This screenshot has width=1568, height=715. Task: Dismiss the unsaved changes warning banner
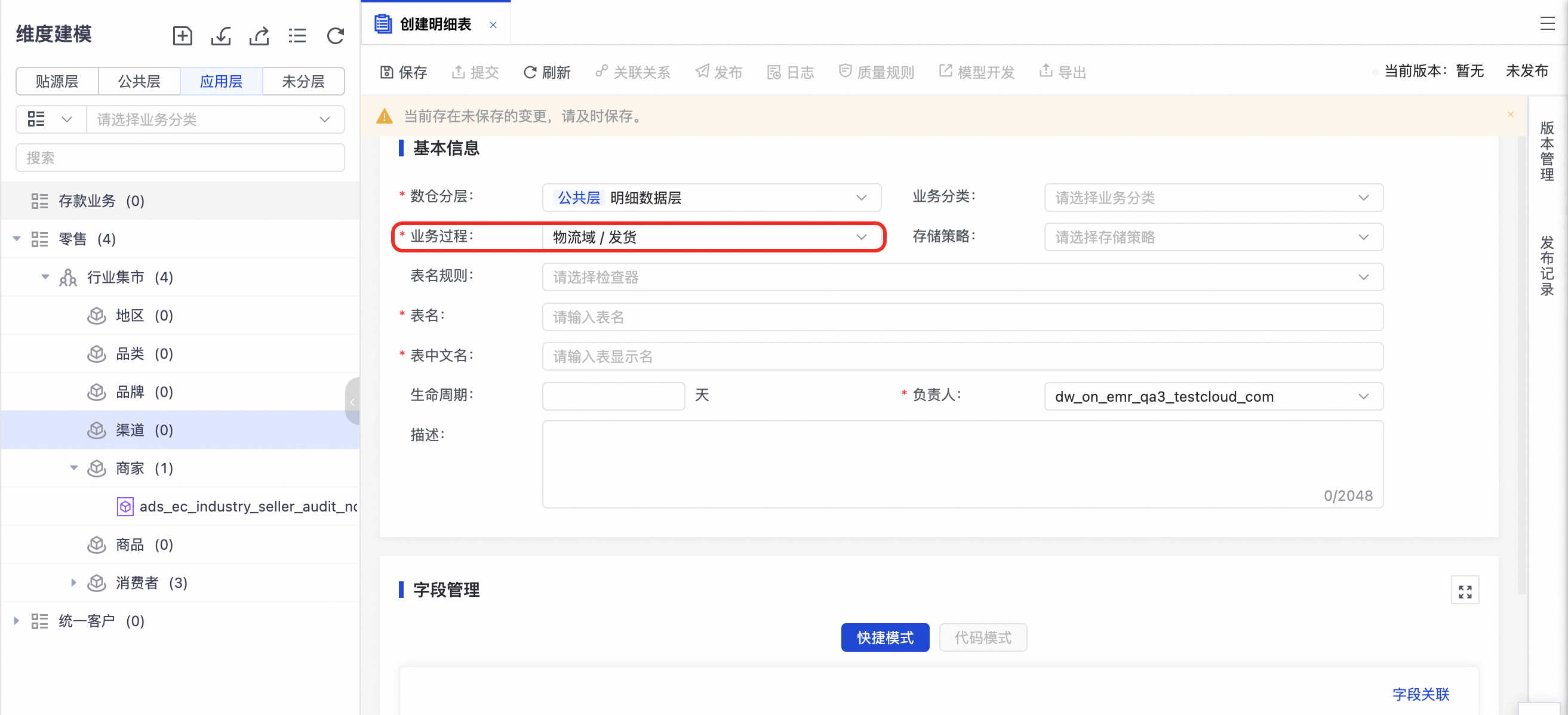pyautogui.click(x=1510, y=115)
